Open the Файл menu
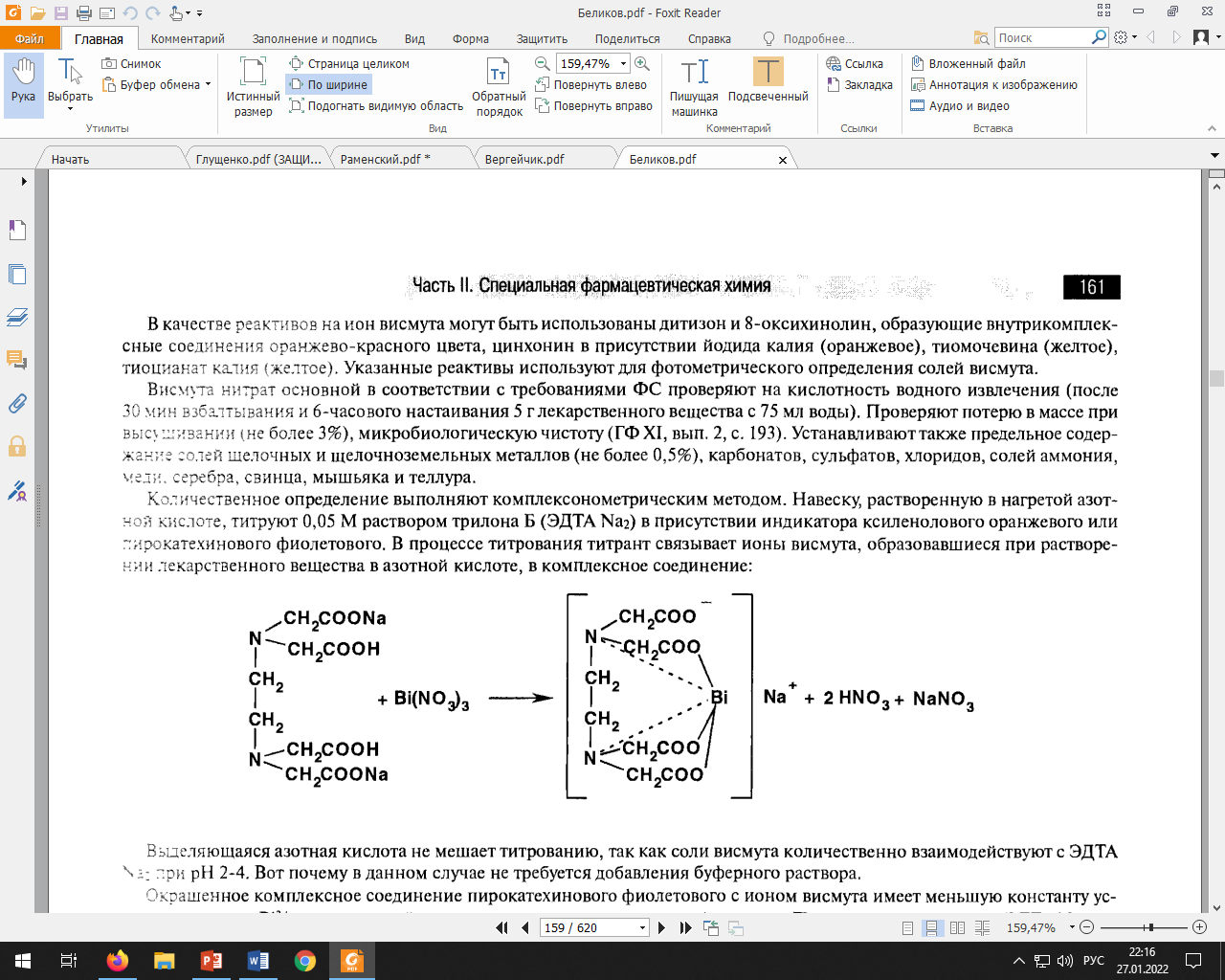The image size is (1225, 980). coord(30,38)
